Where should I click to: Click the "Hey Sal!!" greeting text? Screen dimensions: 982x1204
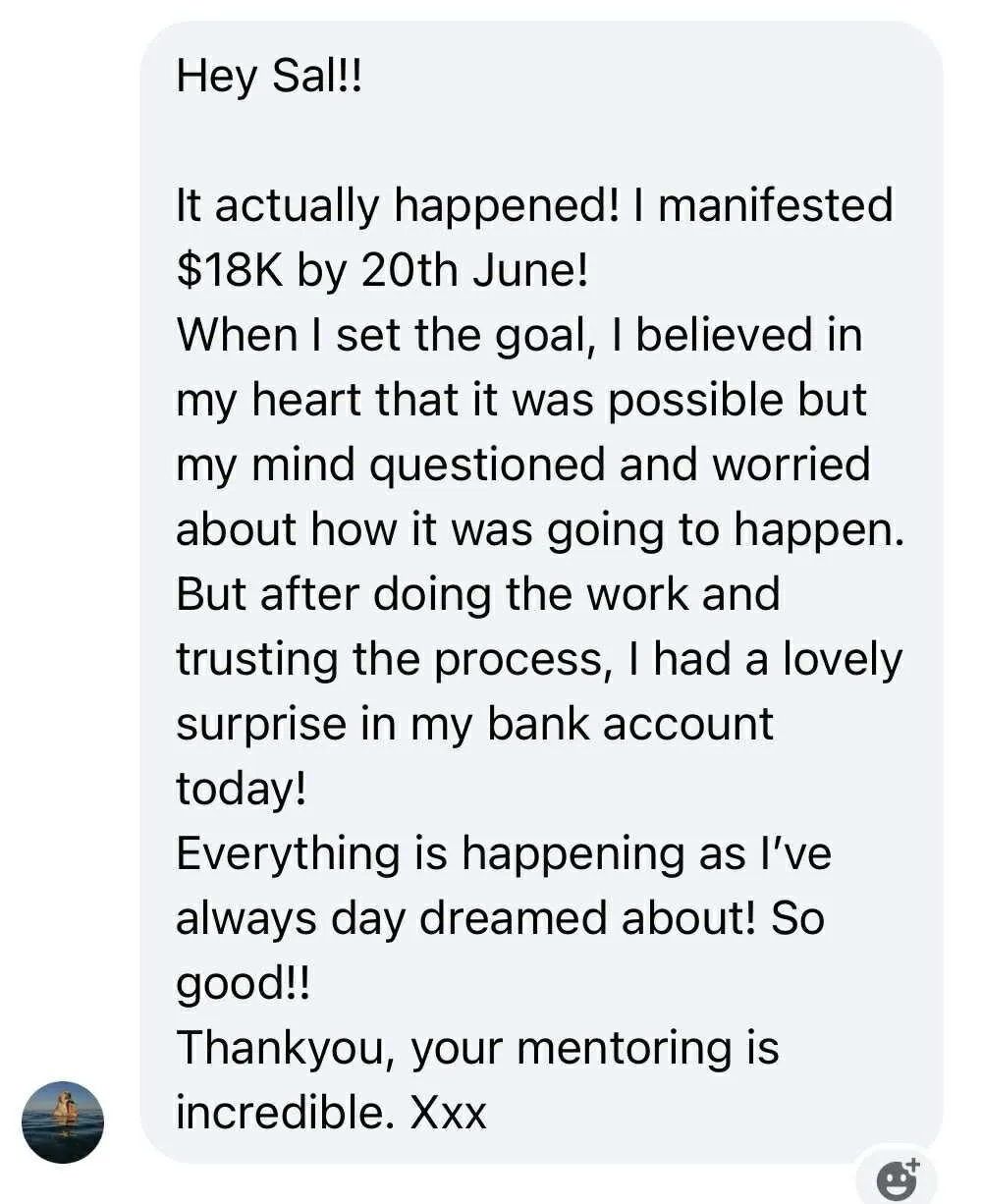(x=269, y=77)
